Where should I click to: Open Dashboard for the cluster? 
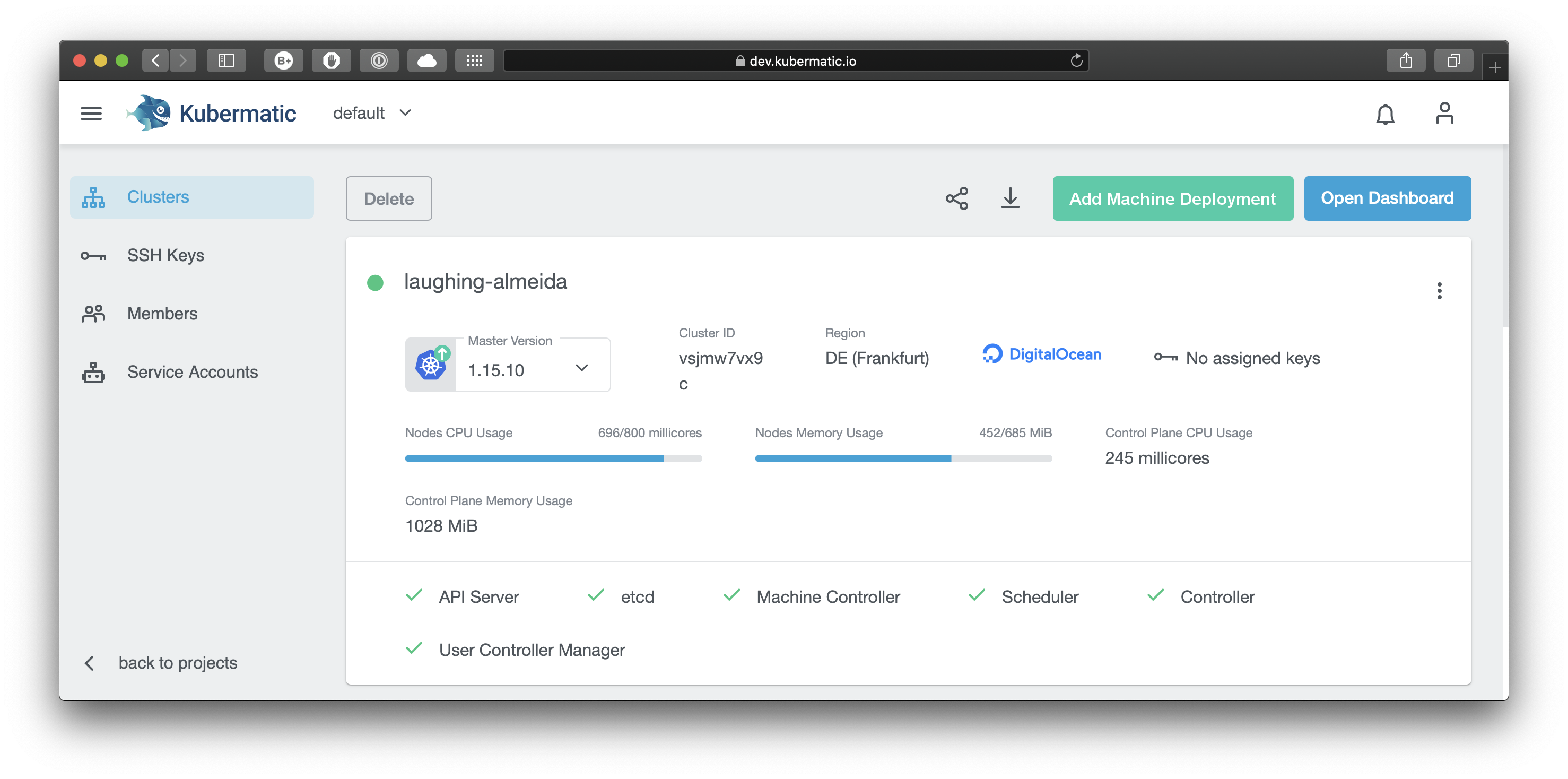click(x=1387, y=198)
